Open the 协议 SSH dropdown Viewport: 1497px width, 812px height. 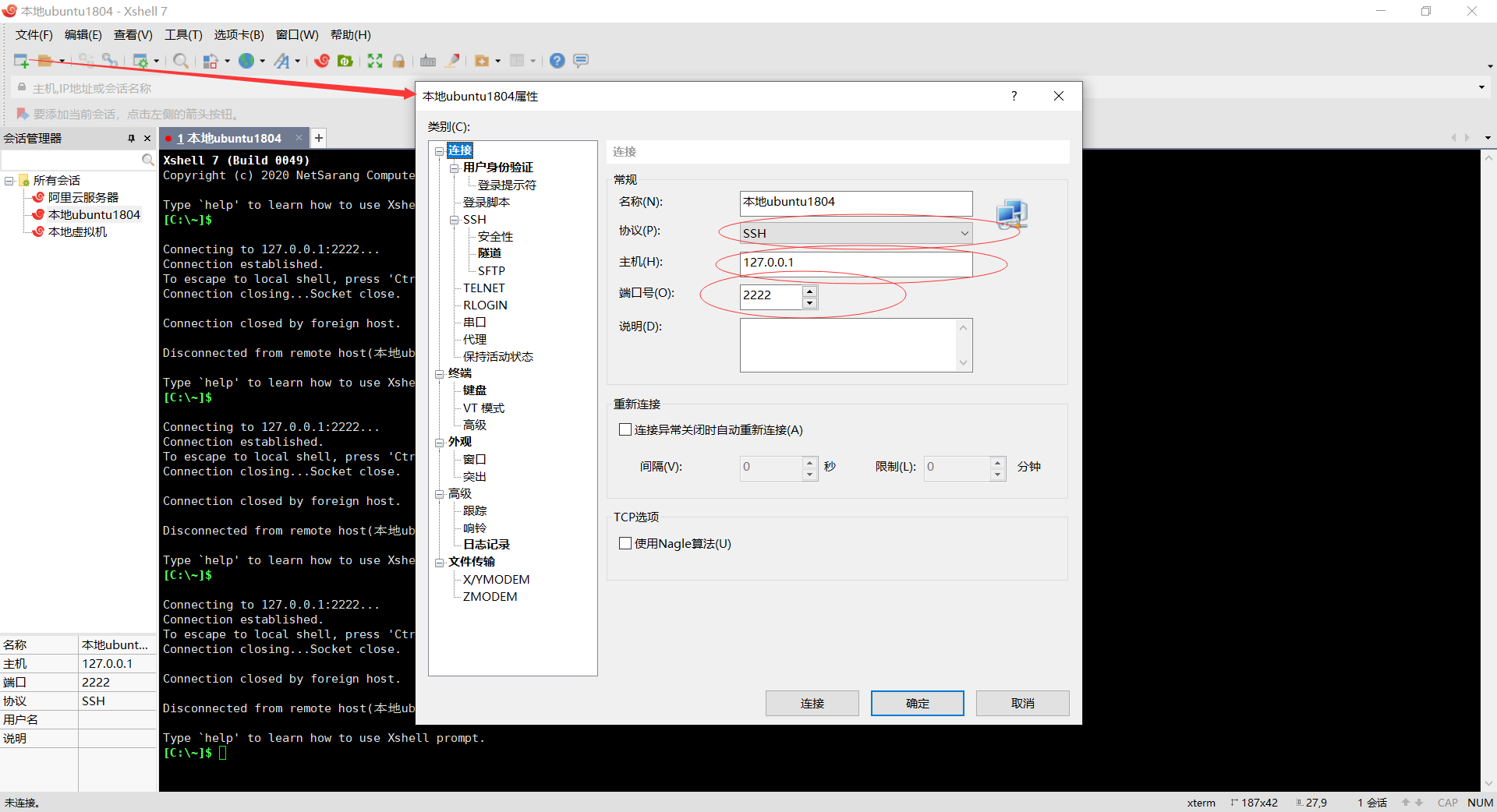965,232
